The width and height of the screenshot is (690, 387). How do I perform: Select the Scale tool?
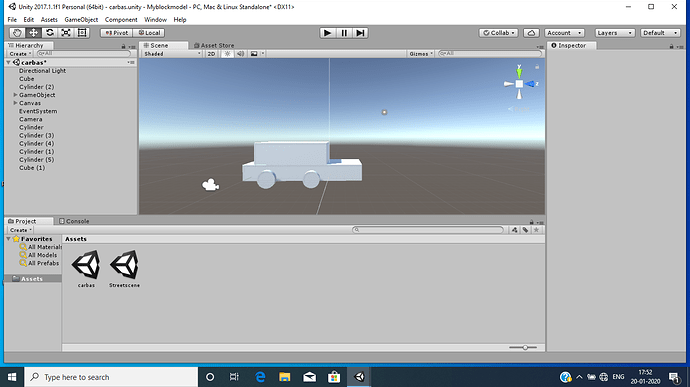click(66, 33)
